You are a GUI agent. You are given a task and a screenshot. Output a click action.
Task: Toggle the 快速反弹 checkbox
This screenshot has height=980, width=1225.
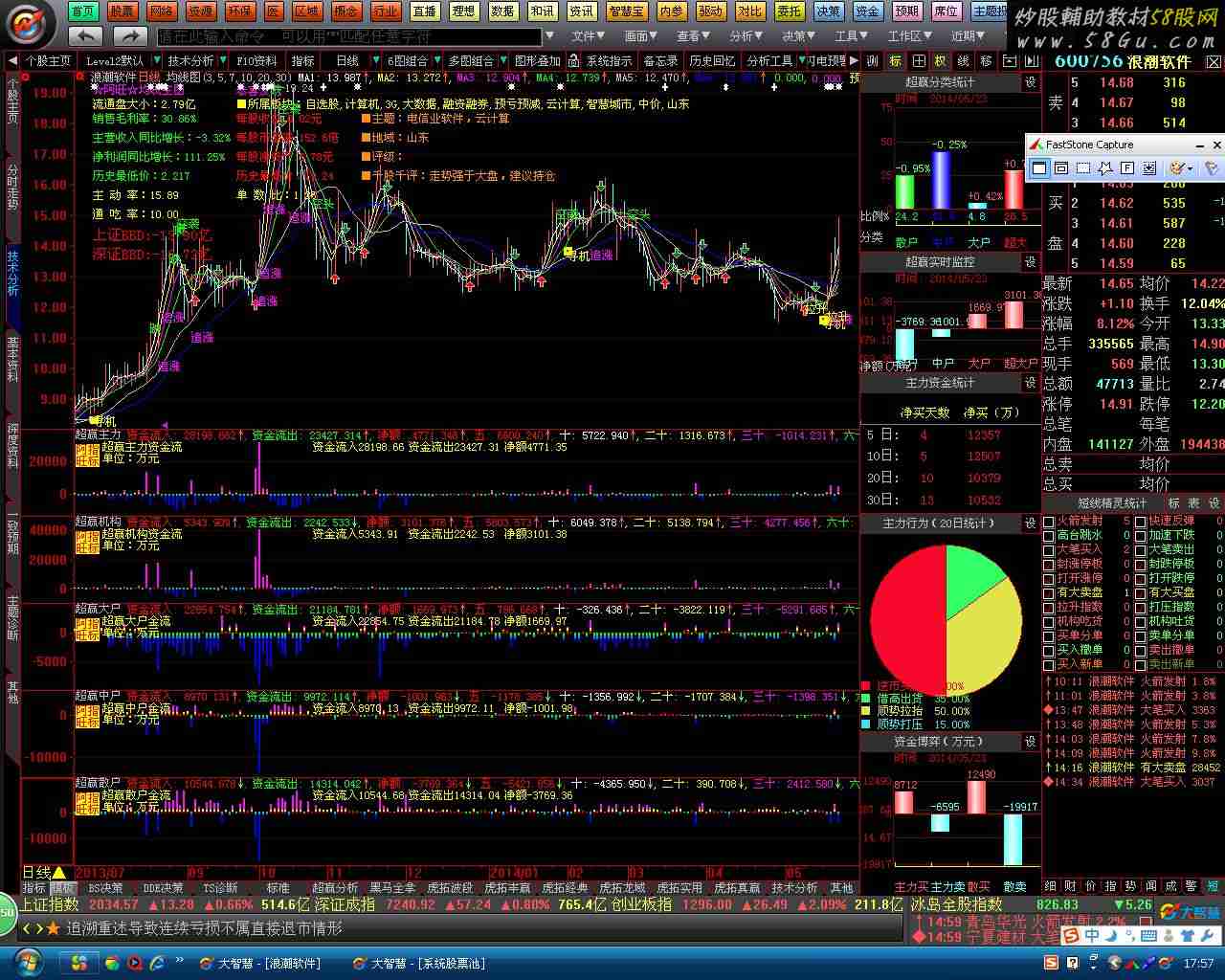1141,522
